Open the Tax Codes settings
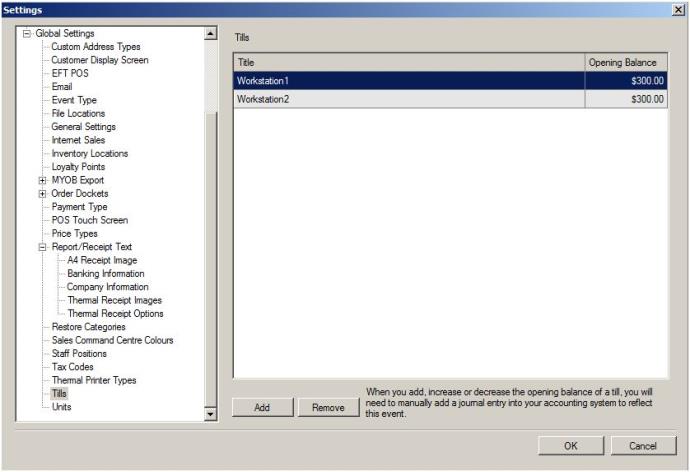The image size is (690, 472). (x=72, y=367)
